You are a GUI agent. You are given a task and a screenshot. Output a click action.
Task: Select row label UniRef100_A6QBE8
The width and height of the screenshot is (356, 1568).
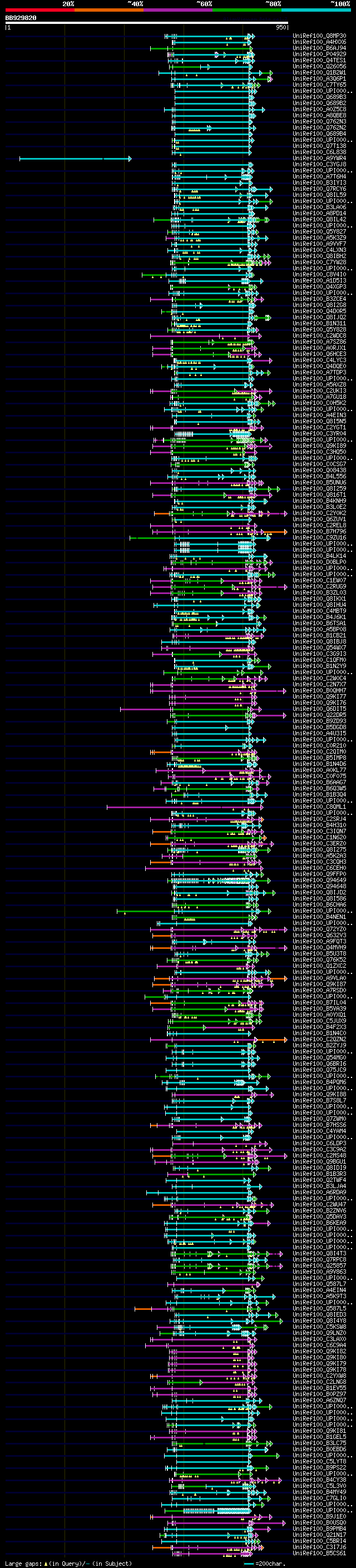pos(319,115)
